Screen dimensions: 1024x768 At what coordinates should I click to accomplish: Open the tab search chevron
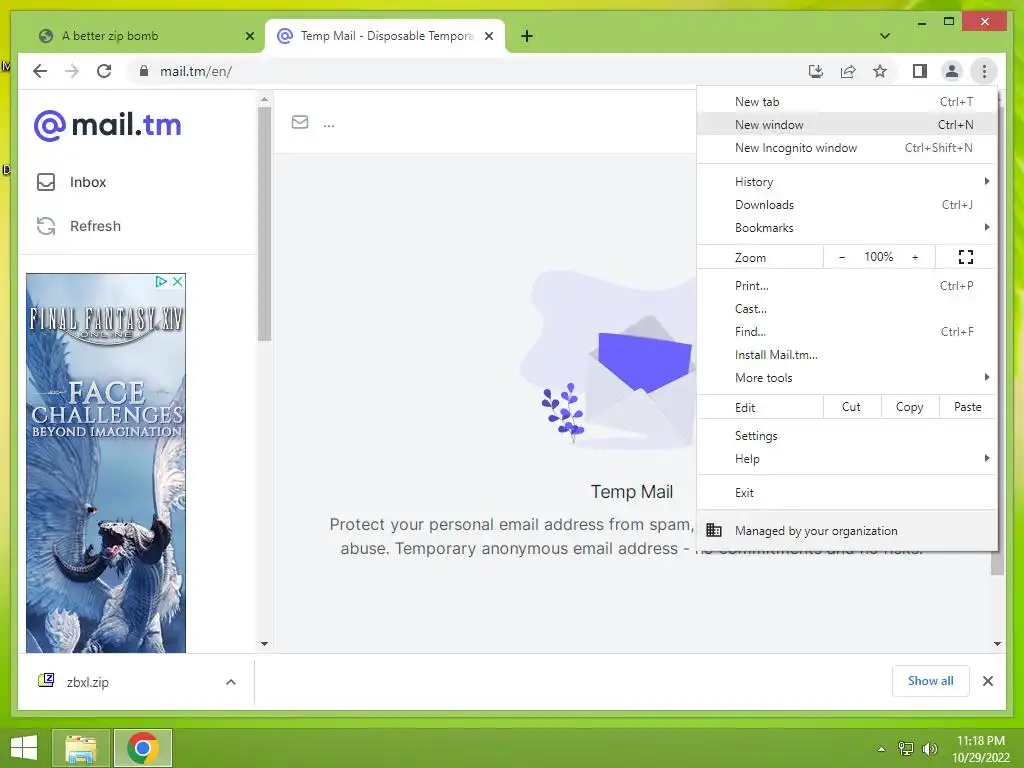[885, 36]
